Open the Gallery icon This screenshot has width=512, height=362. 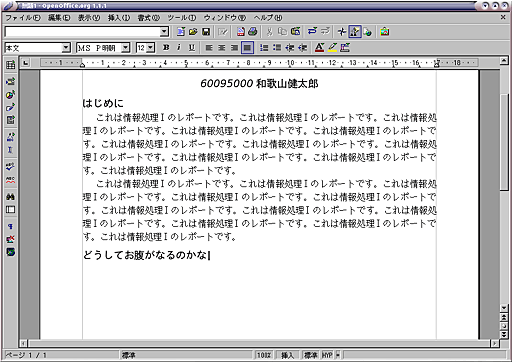384,32
